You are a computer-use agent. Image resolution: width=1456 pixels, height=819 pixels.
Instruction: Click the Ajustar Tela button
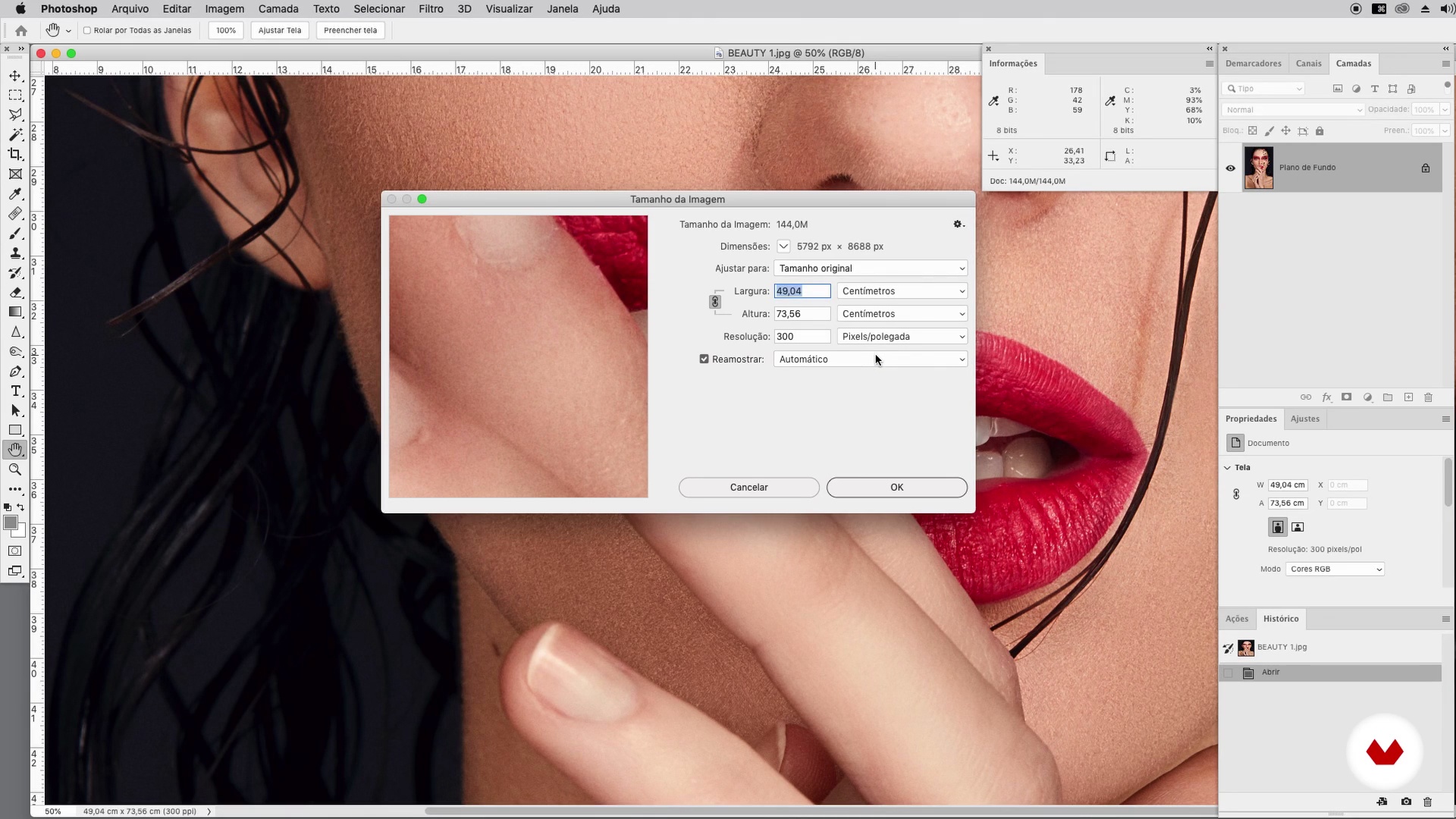[x=280, y=31]
